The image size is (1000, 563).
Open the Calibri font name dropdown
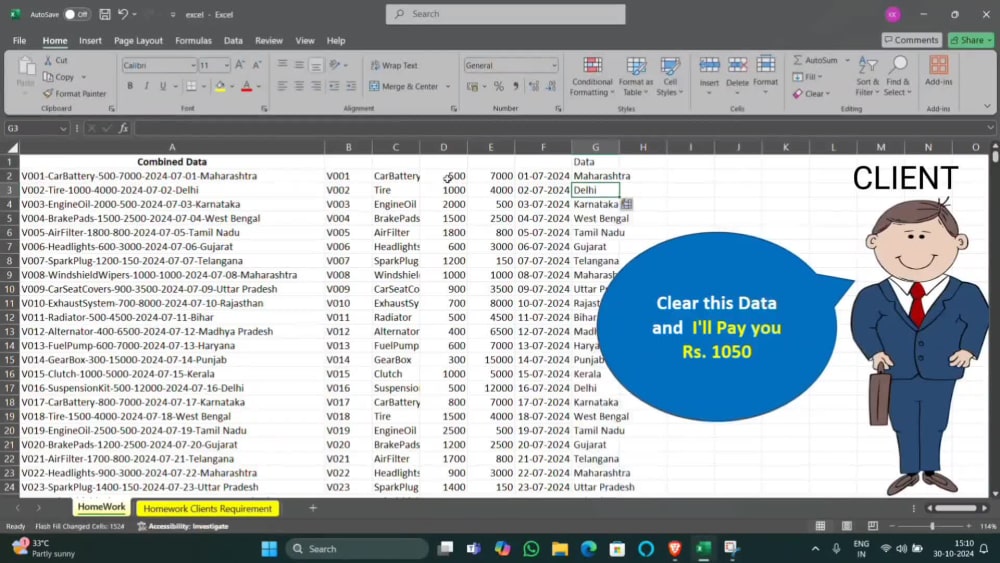192,65
